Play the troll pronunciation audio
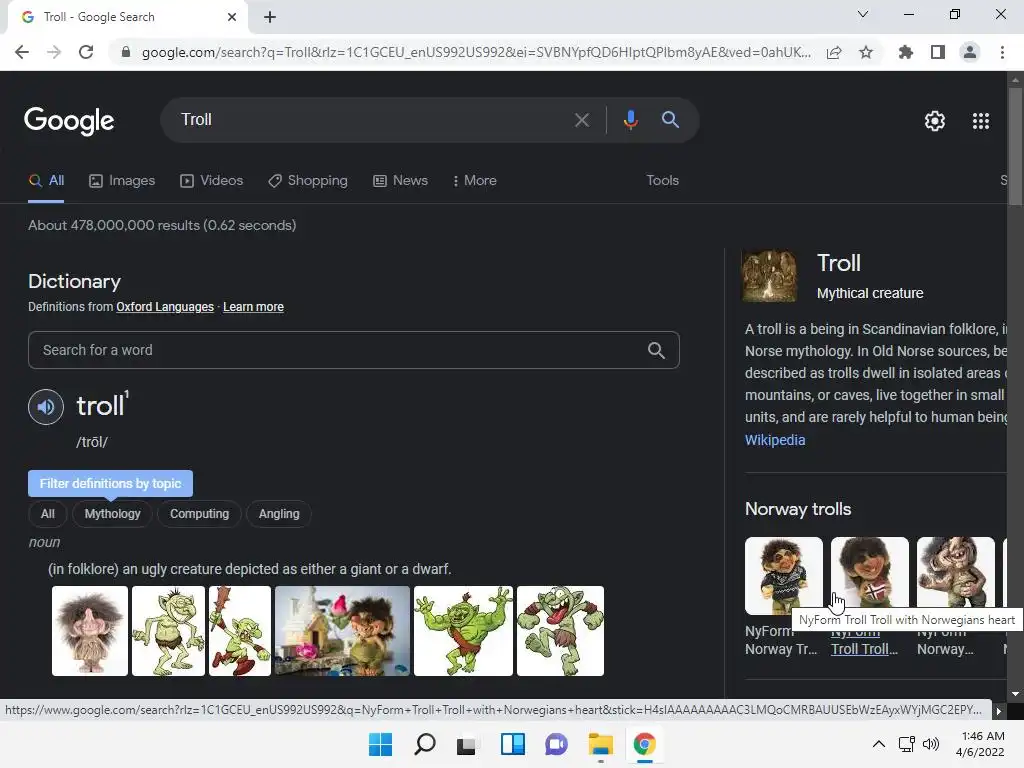The image size is (1024, 768). point(46,407)
